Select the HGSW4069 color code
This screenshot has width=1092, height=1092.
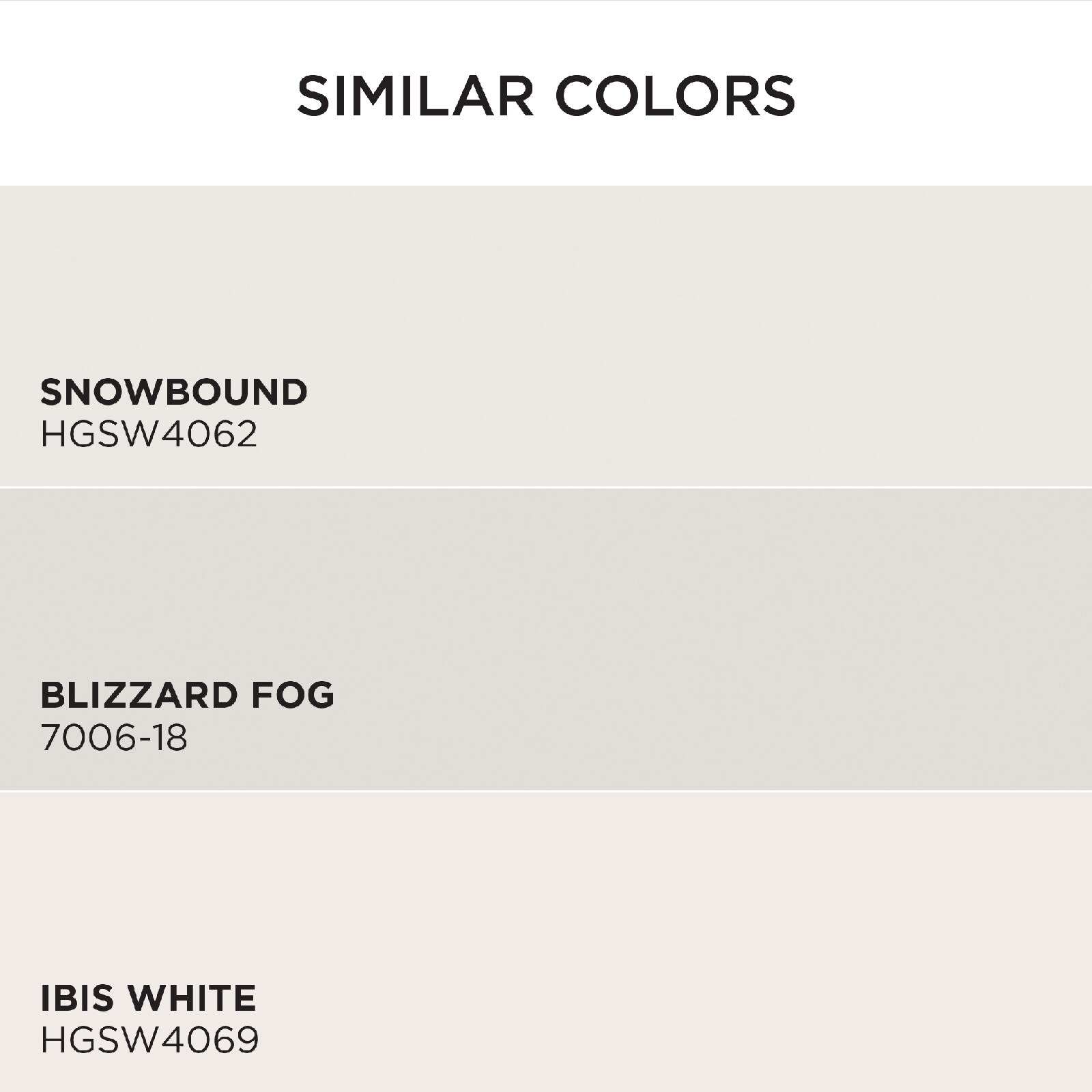pos(149,1040)
